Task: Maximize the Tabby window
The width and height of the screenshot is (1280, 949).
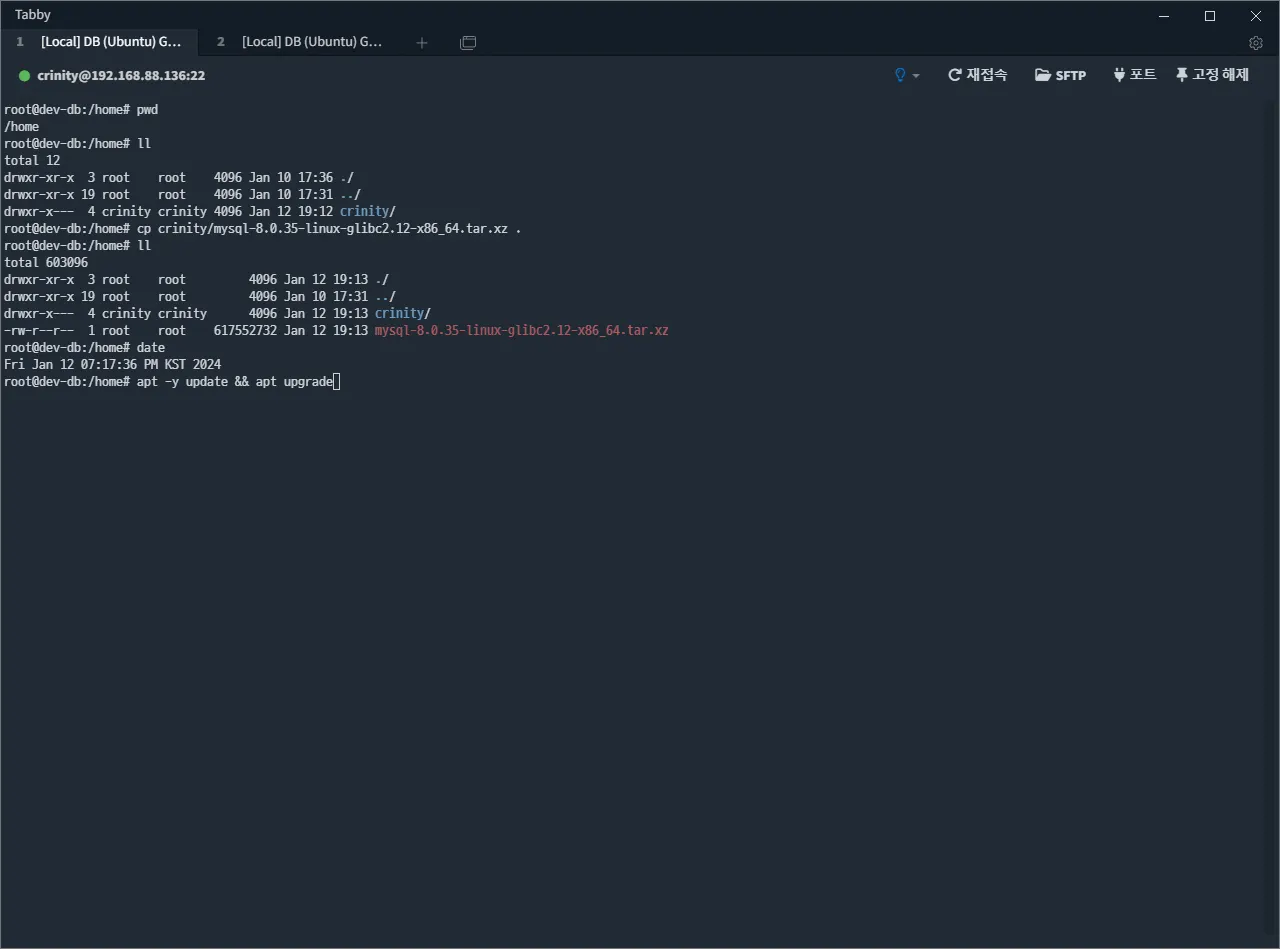Action: (x=1210, y=15)
